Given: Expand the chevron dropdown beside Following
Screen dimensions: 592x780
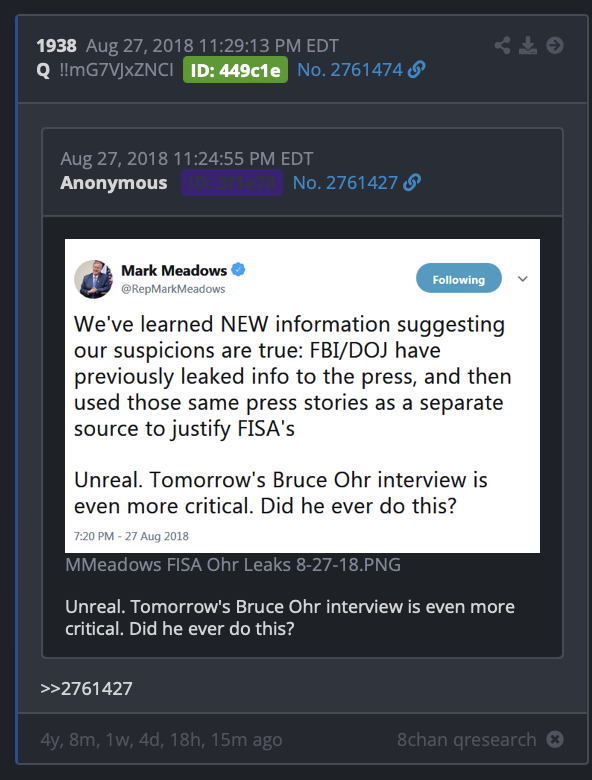Looking at the screenshot, I should pos(522,279).
